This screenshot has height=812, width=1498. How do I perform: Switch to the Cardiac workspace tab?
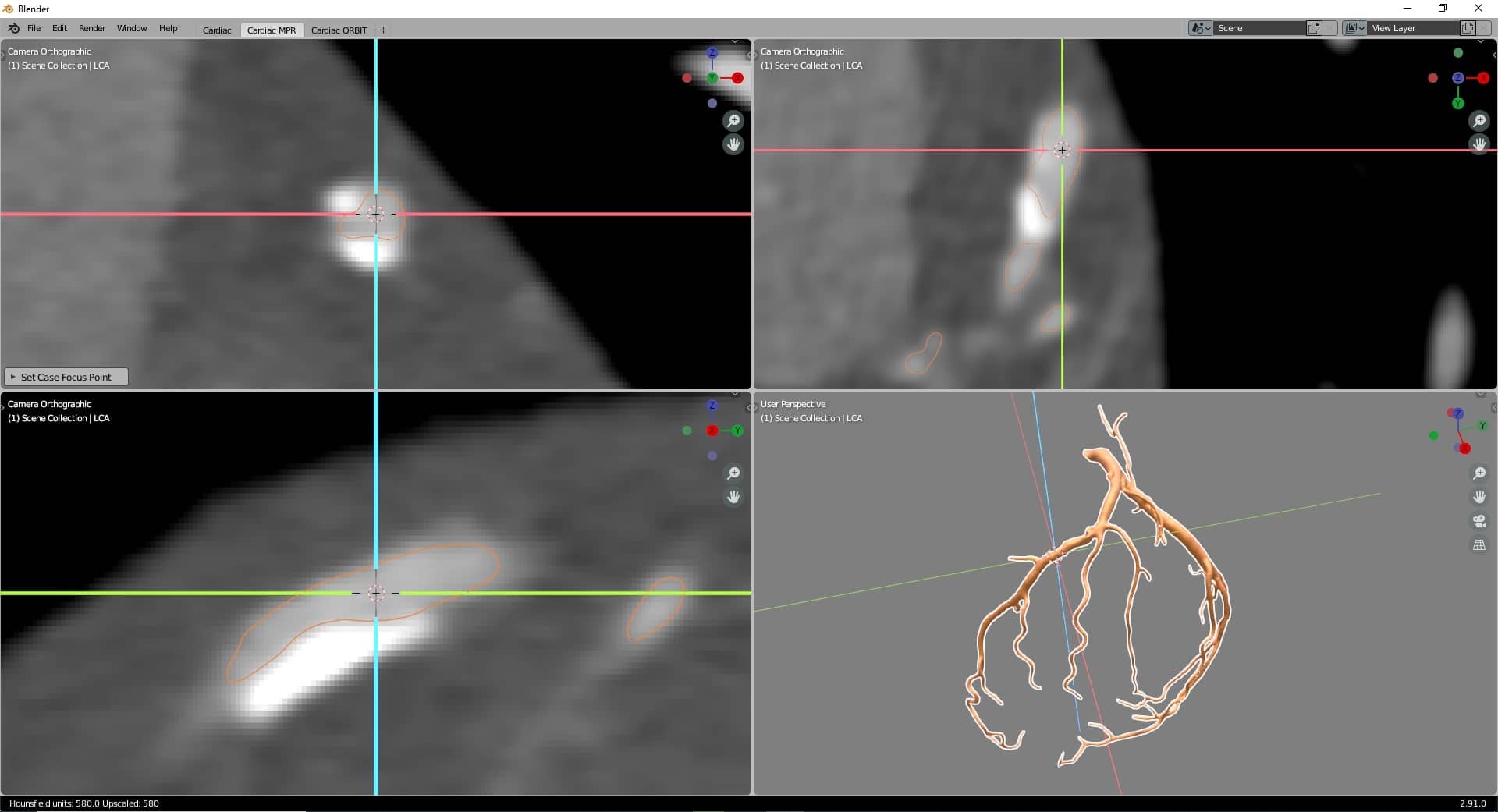[217, 30]
